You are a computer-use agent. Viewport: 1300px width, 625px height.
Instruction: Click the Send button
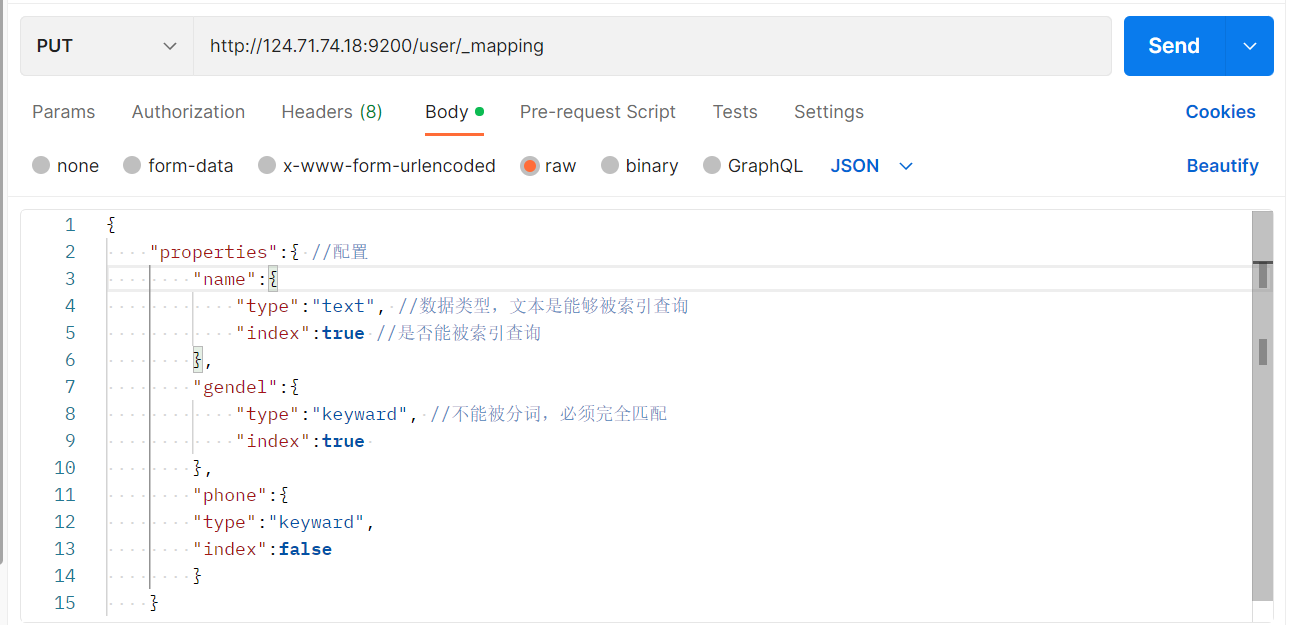[x=1173, y=45]
